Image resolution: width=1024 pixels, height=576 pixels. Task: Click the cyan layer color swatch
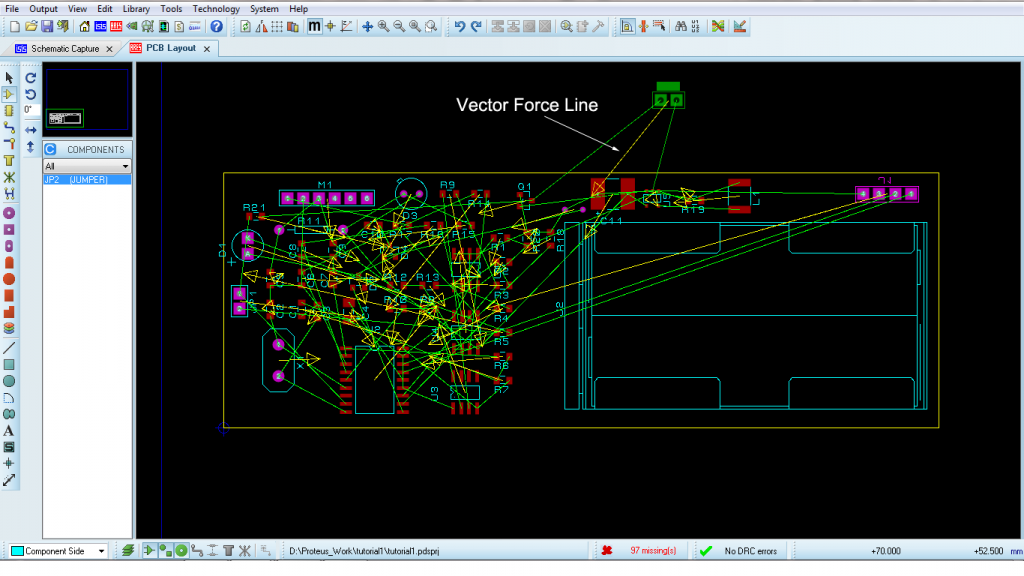[17, 551]
